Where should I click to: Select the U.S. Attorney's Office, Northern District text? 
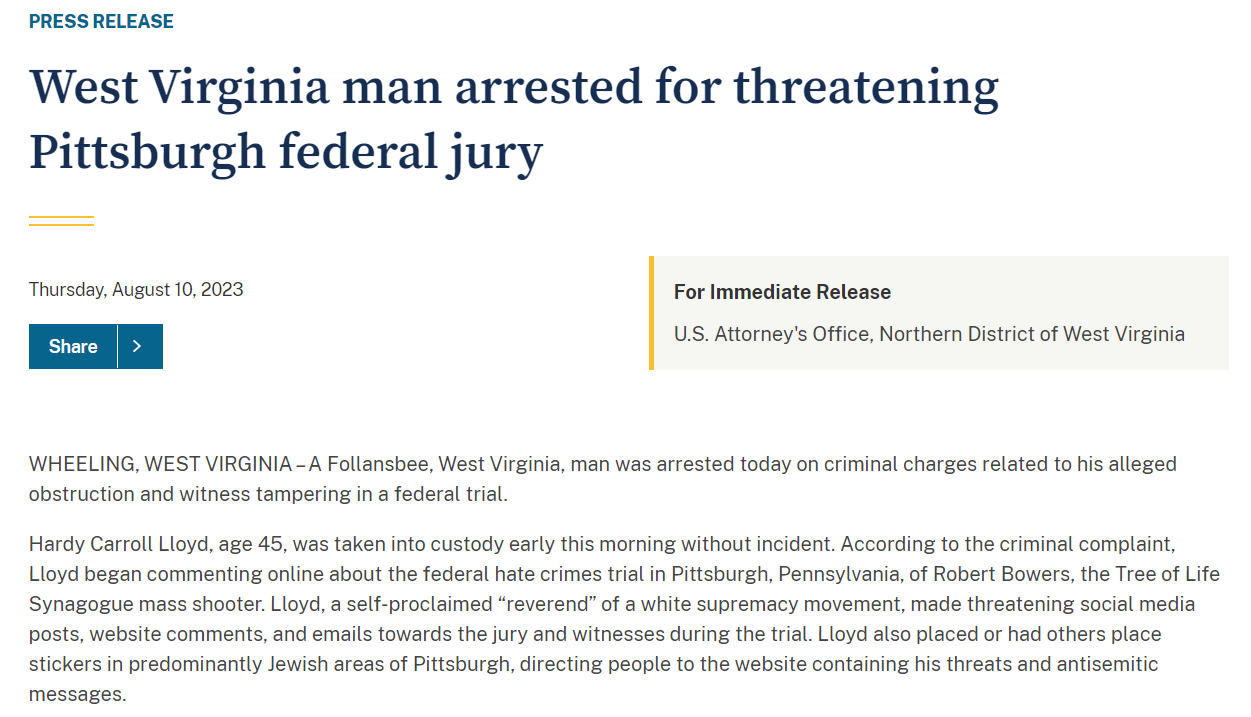click(x=928, y=334)
